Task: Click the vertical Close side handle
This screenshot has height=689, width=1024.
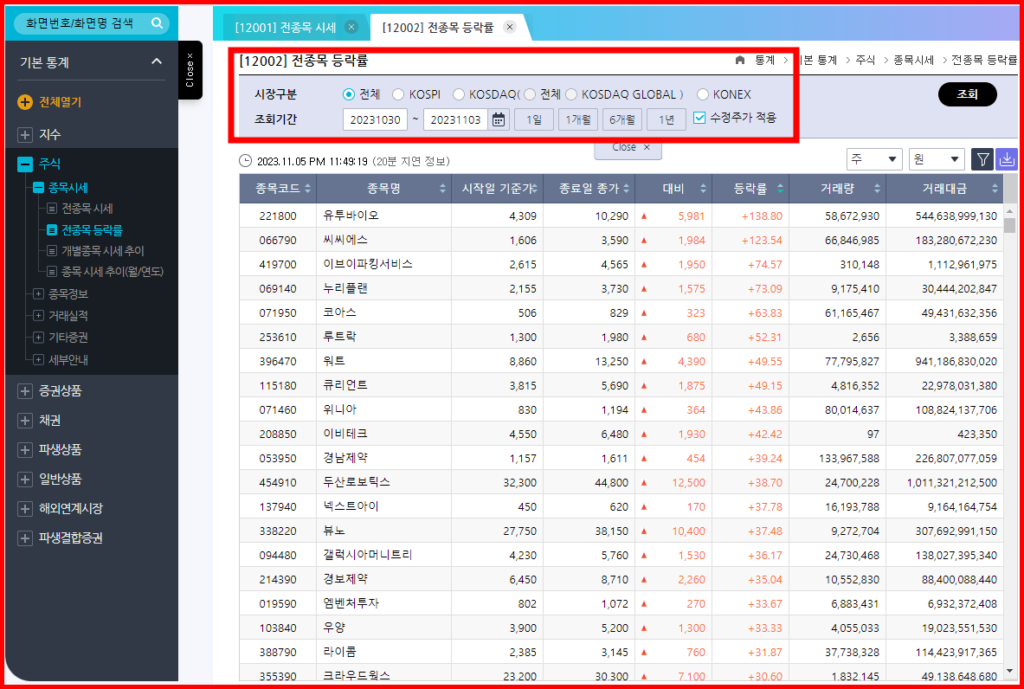Action: pyautogui.click(x=190, y=70)
